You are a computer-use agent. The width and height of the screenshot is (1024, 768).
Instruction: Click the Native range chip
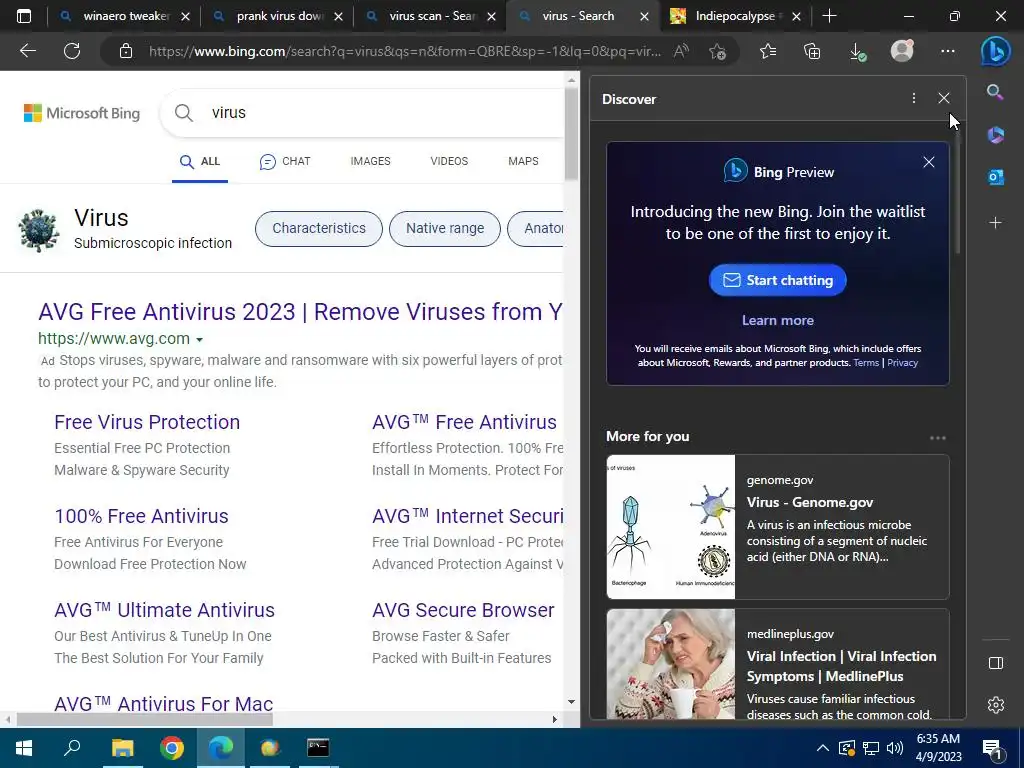(445, 229)
